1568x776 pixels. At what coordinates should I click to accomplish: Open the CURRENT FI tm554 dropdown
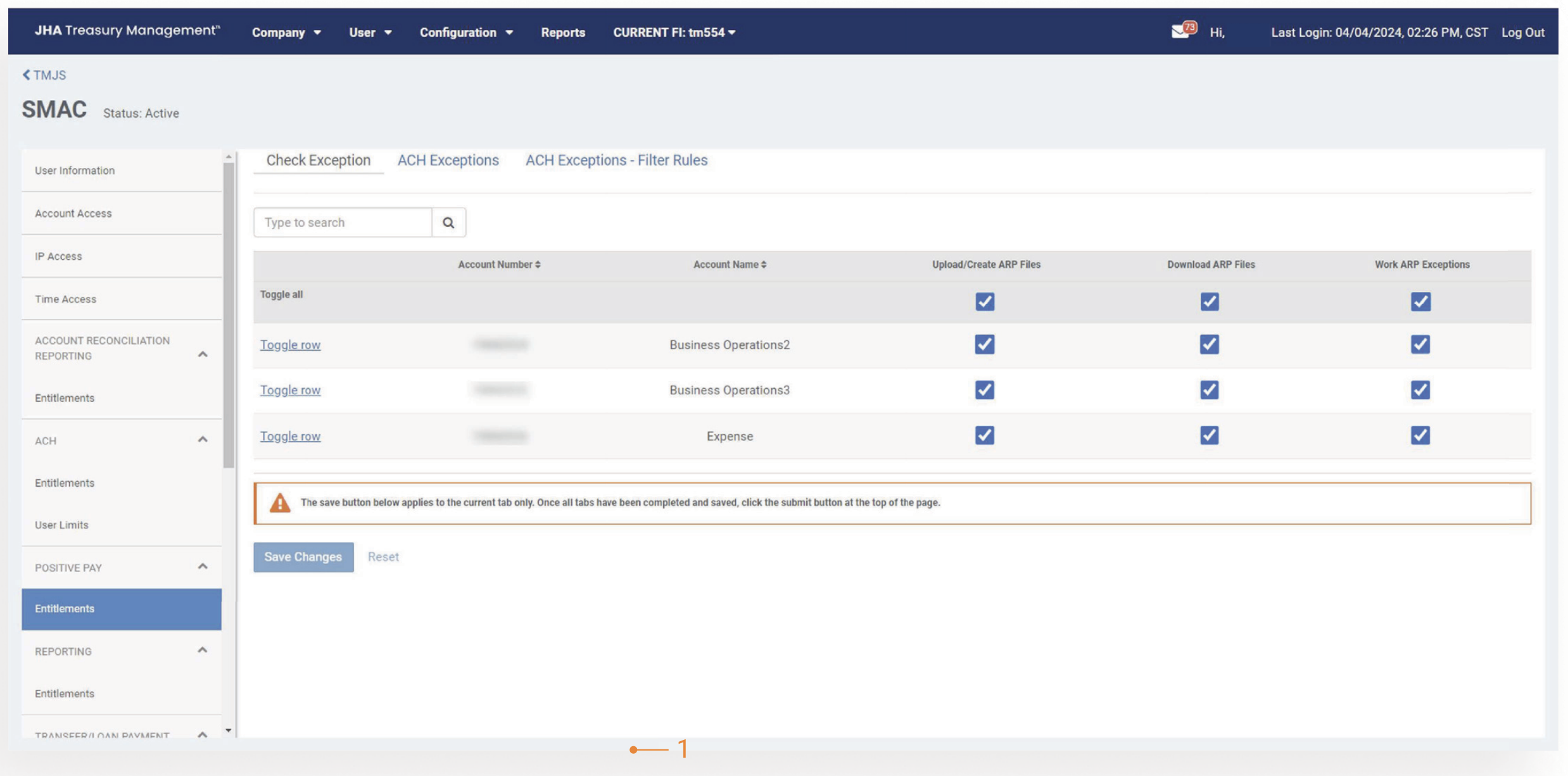pos(674,32)
